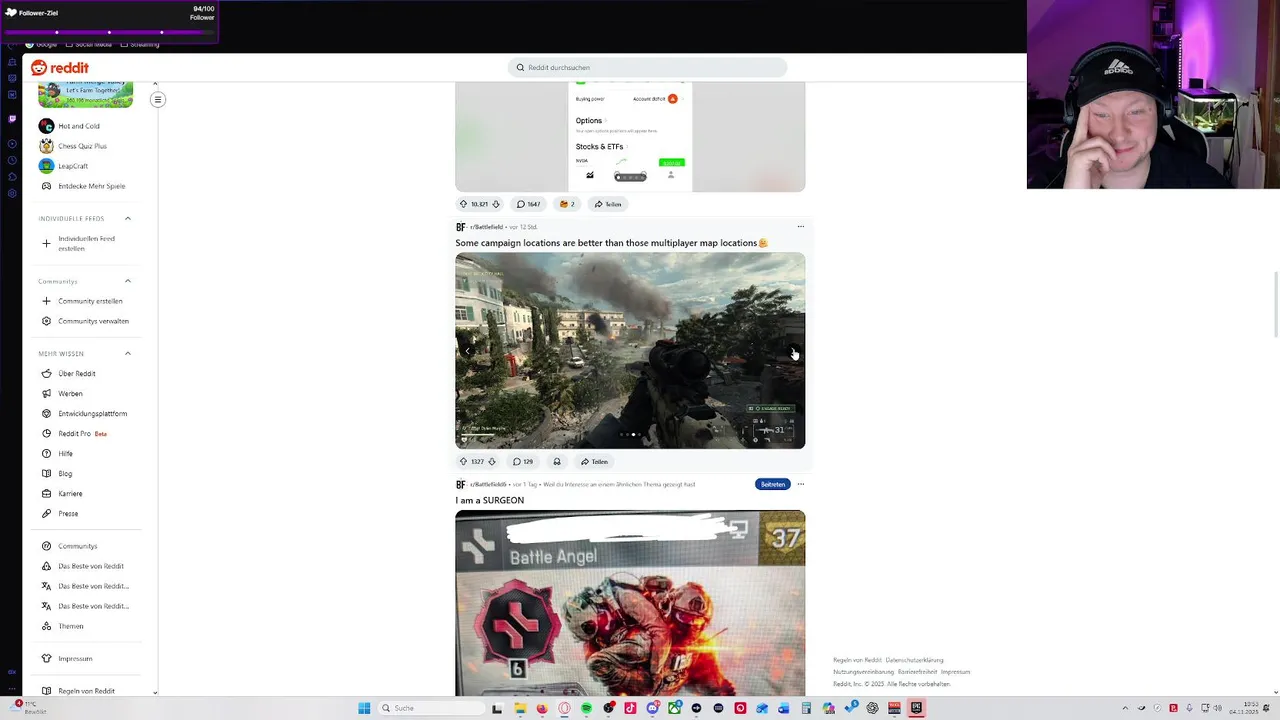
Task: Click the Battlefield gameplay screenshot
Action: point(630,350)
